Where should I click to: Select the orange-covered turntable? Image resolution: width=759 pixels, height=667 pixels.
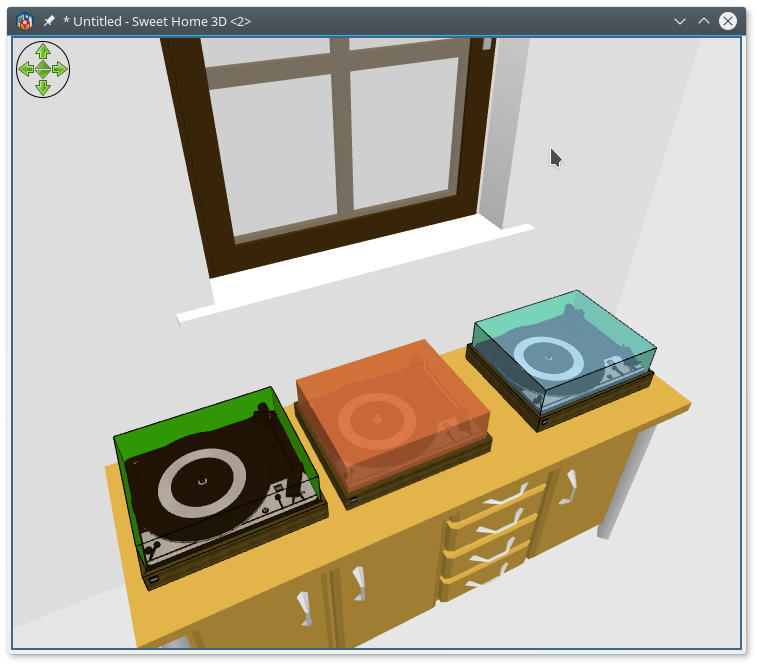tap(393, 423)
